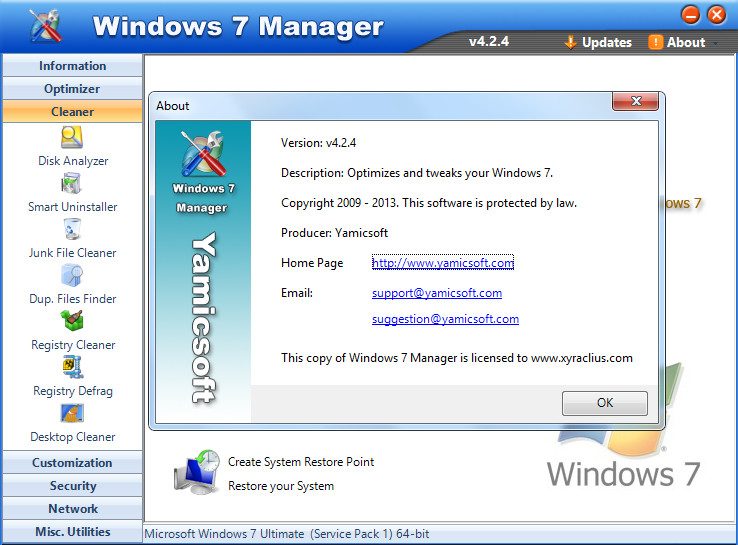Click the Create System Restore Point icon
Image resolution: width=738 pixels, height=545 pixels.
(x=197, y=472)
